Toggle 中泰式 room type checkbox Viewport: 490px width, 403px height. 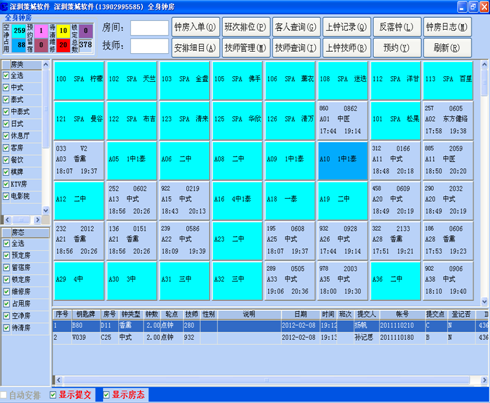point(6,112)
